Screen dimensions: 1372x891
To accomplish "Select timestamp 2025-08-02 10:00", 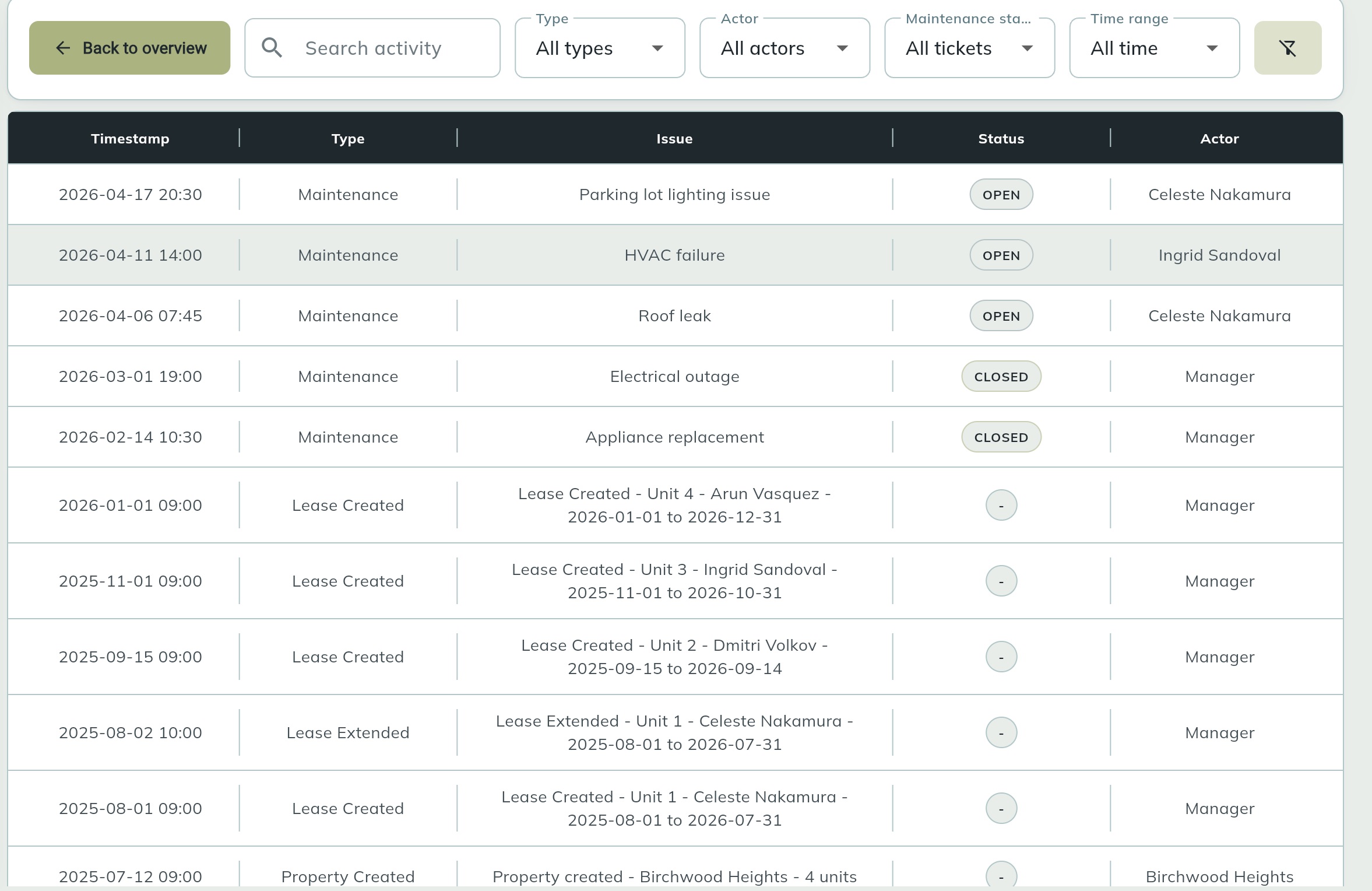I will pos(130,733).
